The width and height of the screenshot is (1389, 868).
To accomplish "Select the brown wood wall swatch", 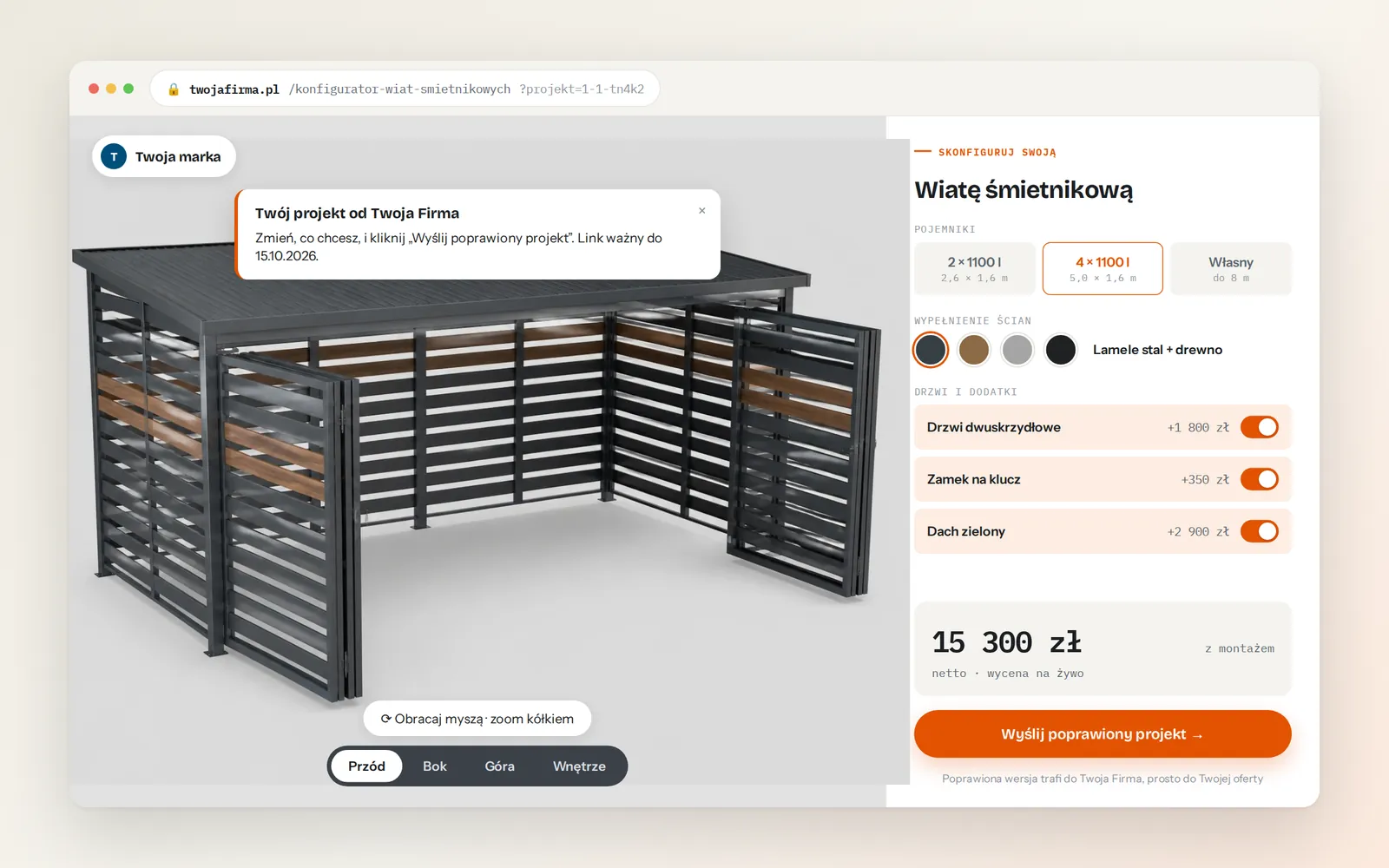I will click(974, 350).
